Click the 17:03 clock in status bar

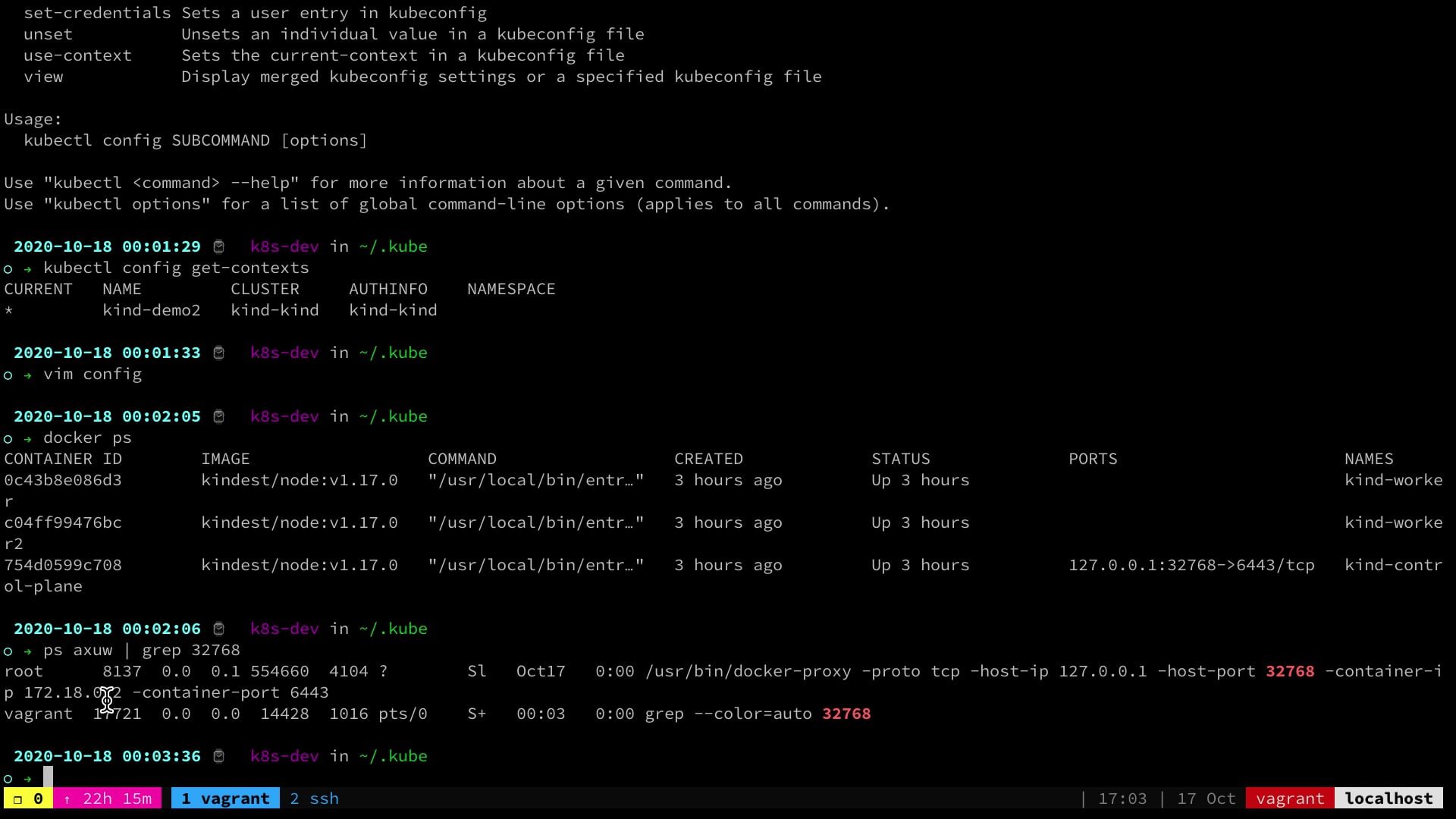1122,799
